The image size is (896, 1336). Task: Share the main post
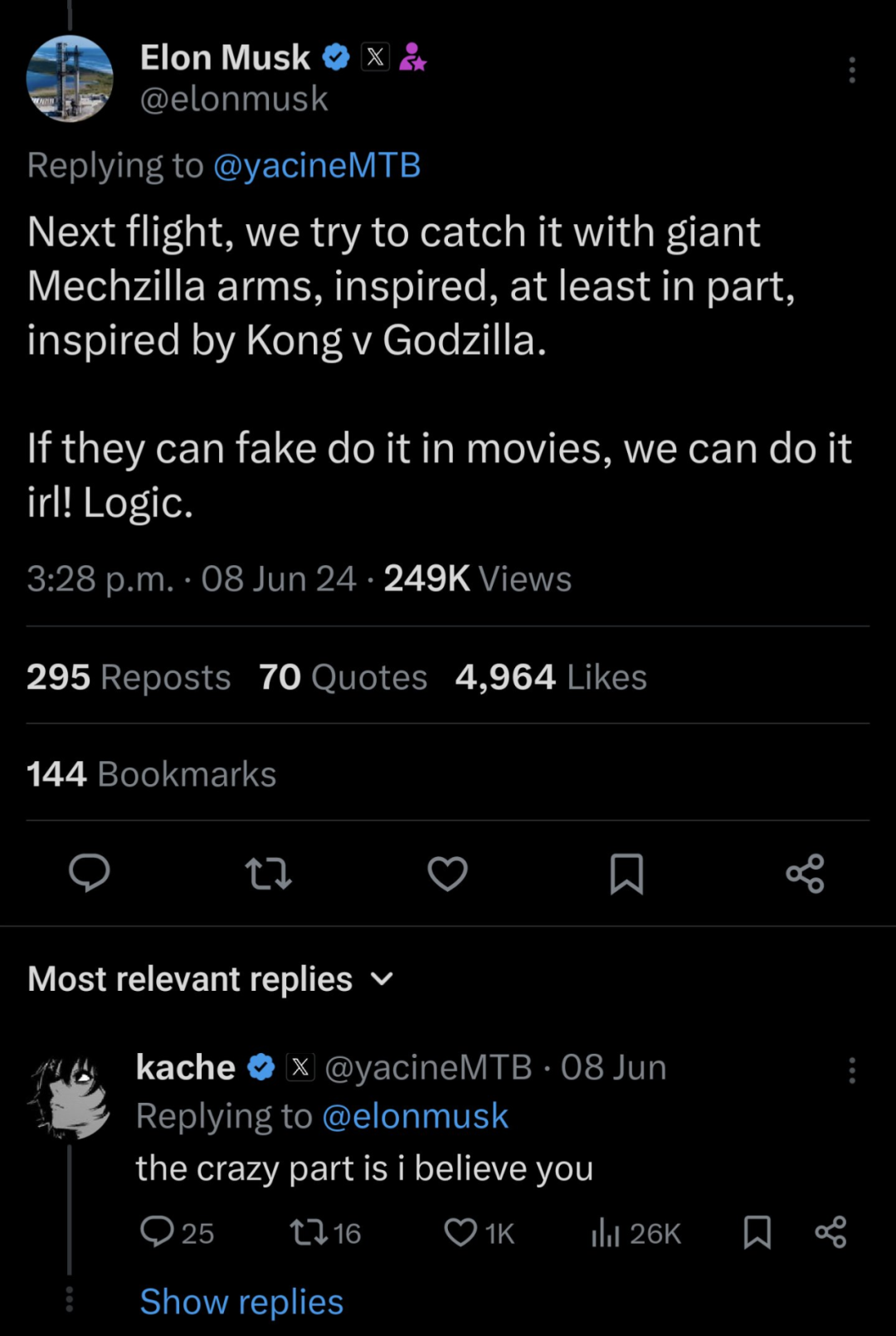click(805, 874)
